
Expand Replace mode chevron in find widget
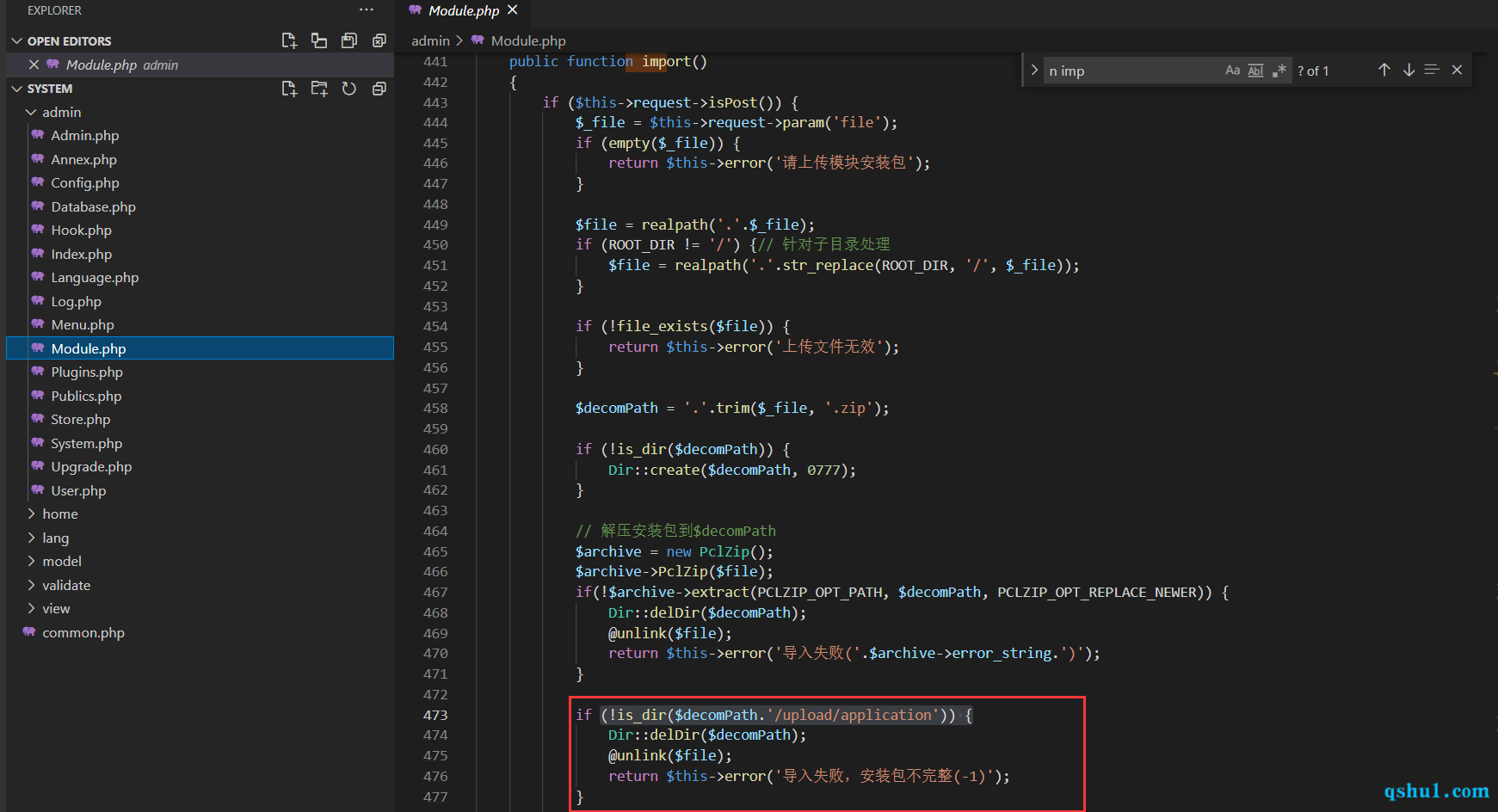[1034, 71]
